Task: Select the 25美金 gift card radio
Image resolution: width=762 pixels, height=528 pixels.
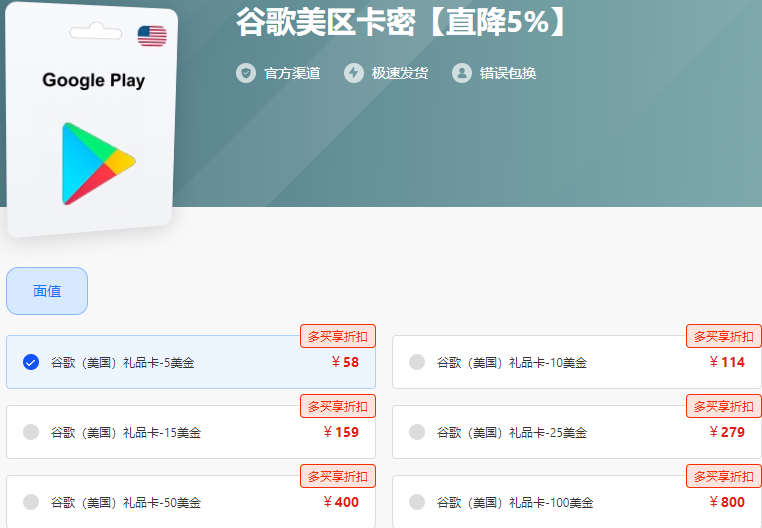Action: 417,432
